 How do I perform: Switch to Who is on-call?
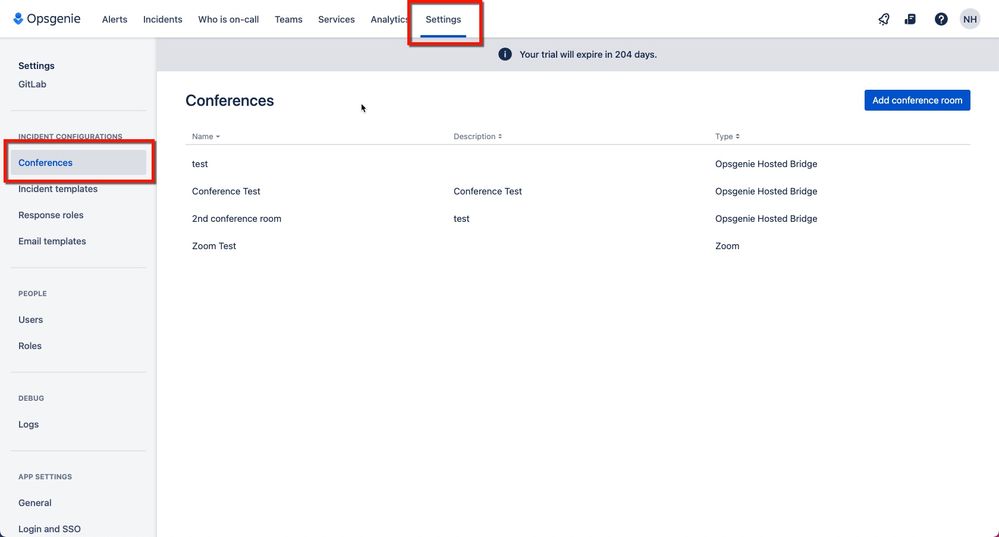(x=228, y=19)
